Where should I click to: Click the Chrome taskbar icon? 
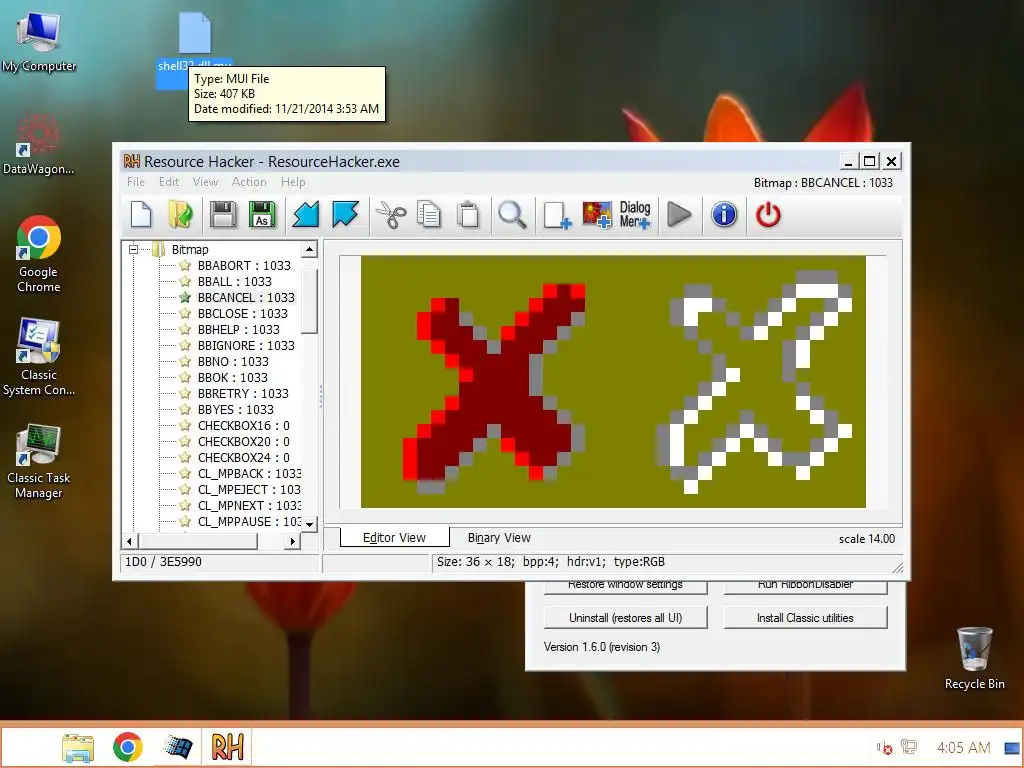coord(127,747)
